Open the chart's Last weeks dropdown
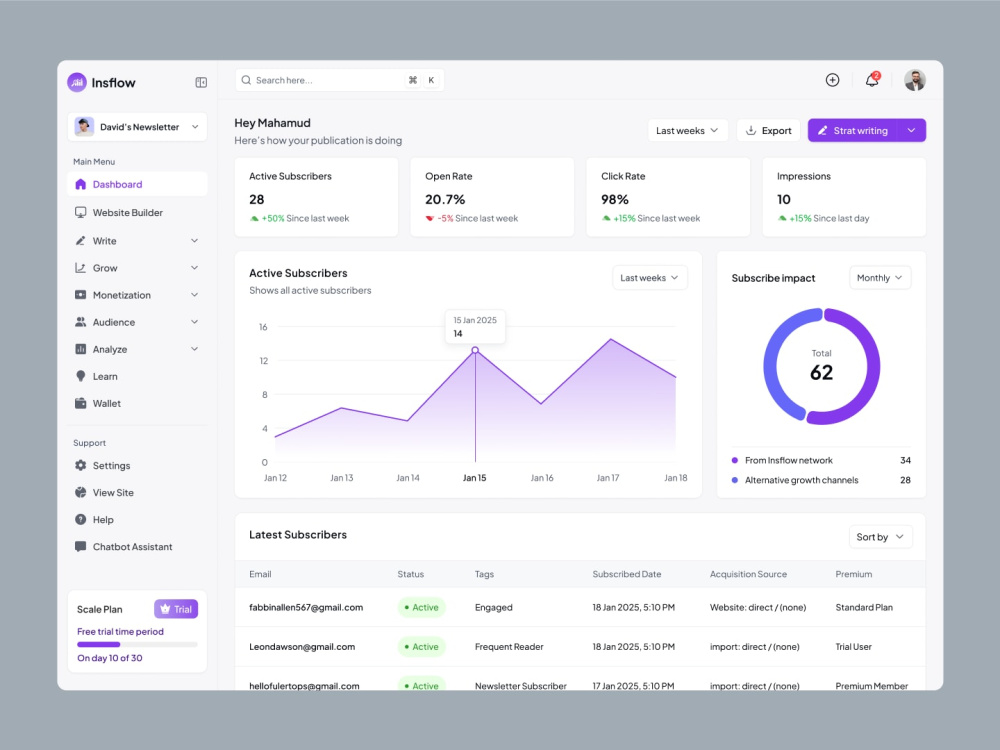 point(650,278)
